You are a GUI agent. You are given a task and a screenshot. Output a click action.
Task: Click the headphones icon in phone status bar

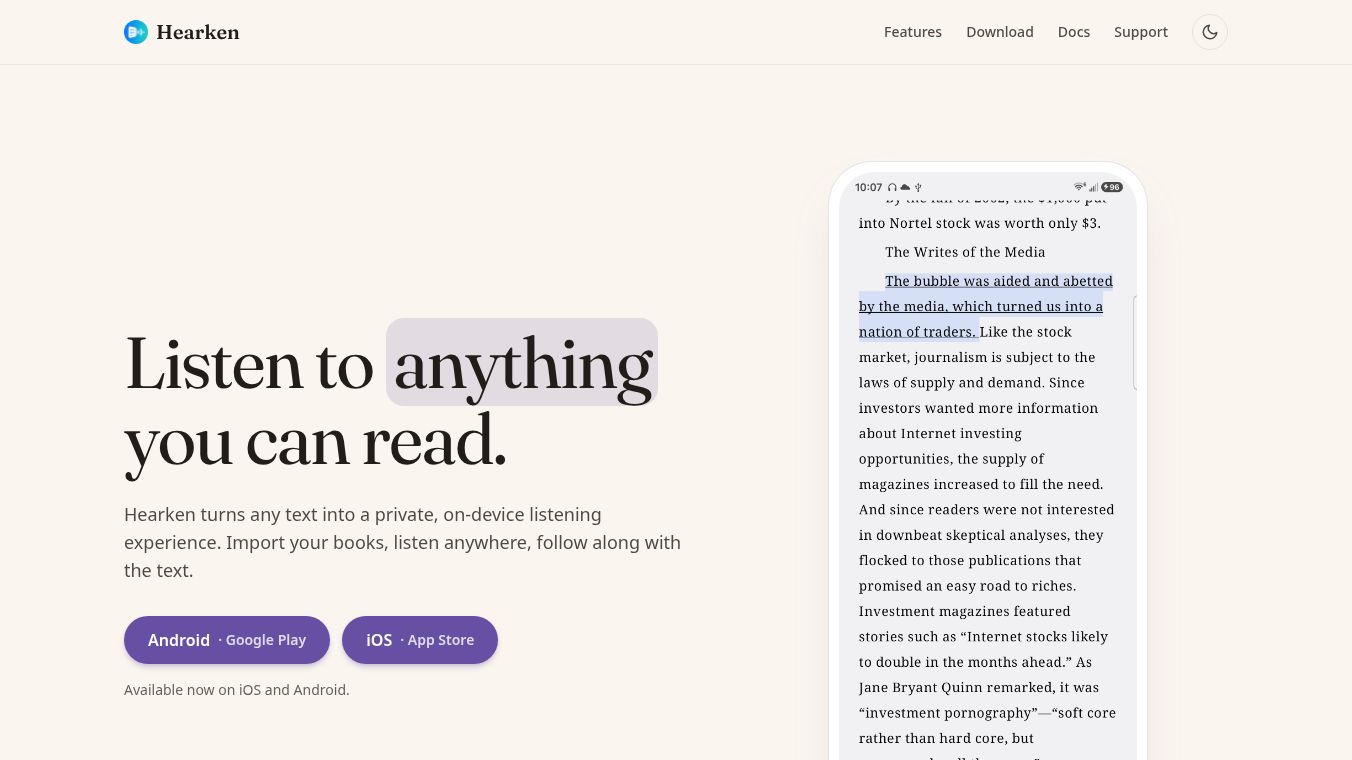coord(892,187)
